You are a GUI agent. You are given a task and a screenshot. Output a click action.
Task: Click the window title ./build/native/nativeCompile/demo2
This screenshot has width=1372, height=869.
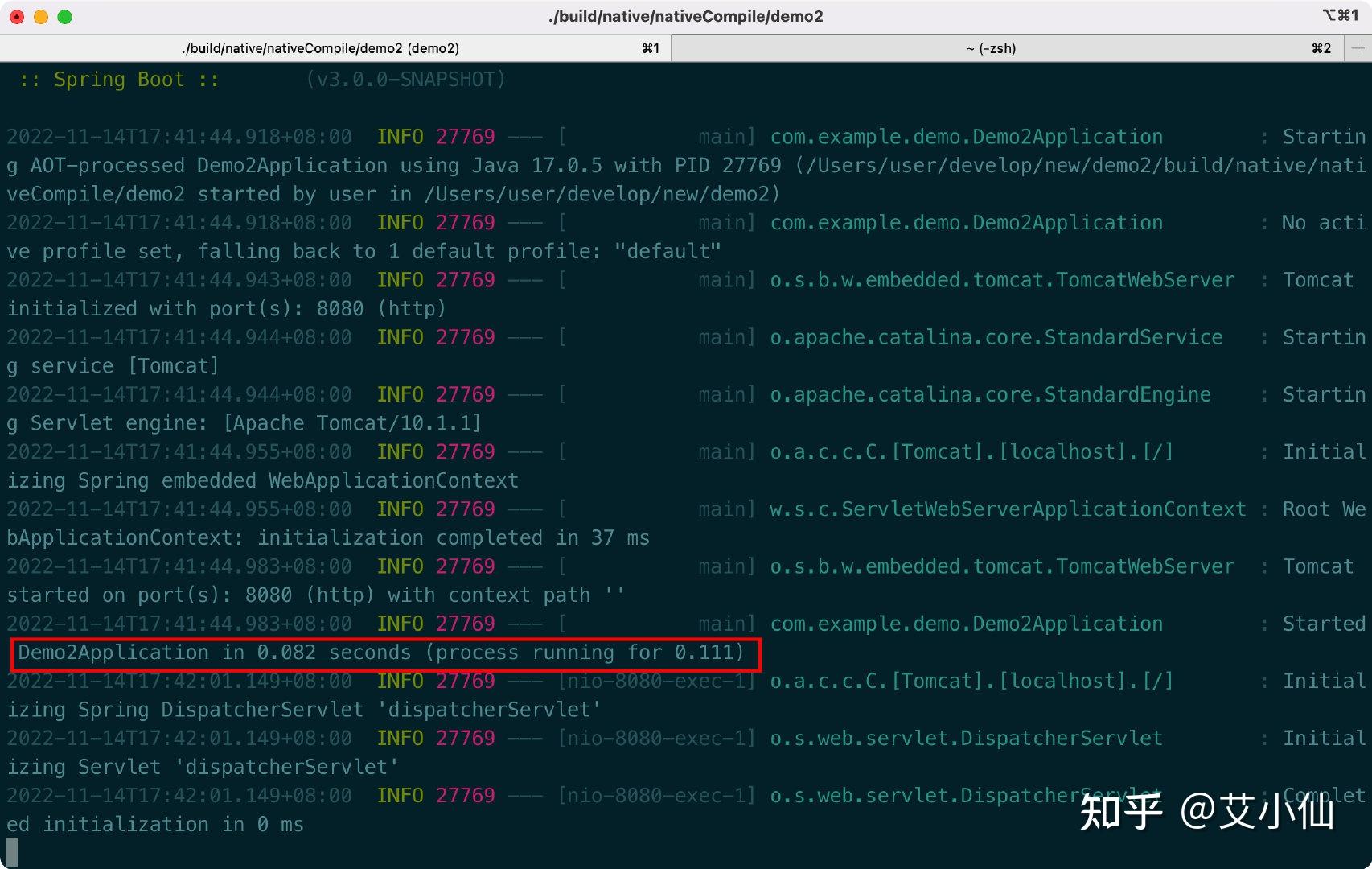point(686,16)
